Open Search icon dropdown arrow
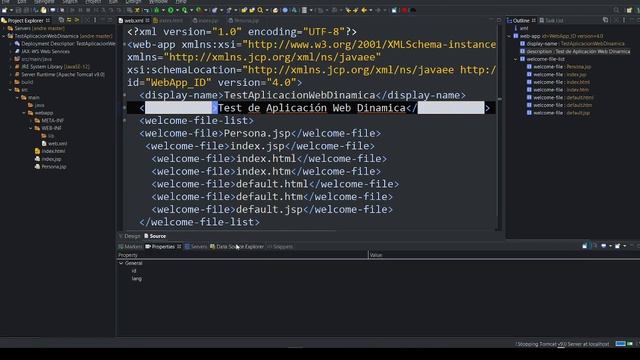 click(267, 10)
